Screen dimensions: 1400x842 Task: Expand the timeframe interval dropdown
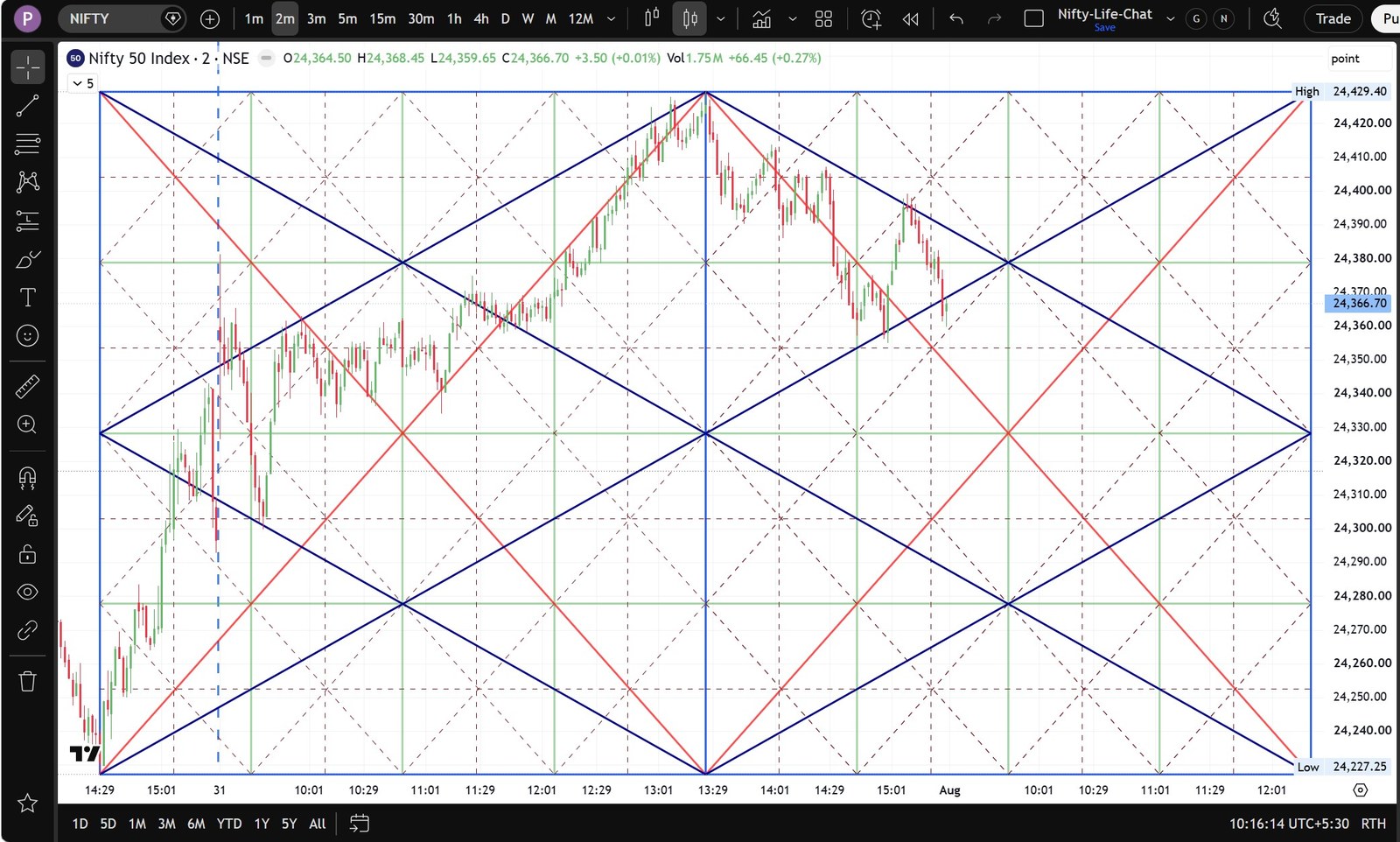(x=611, y=18)
